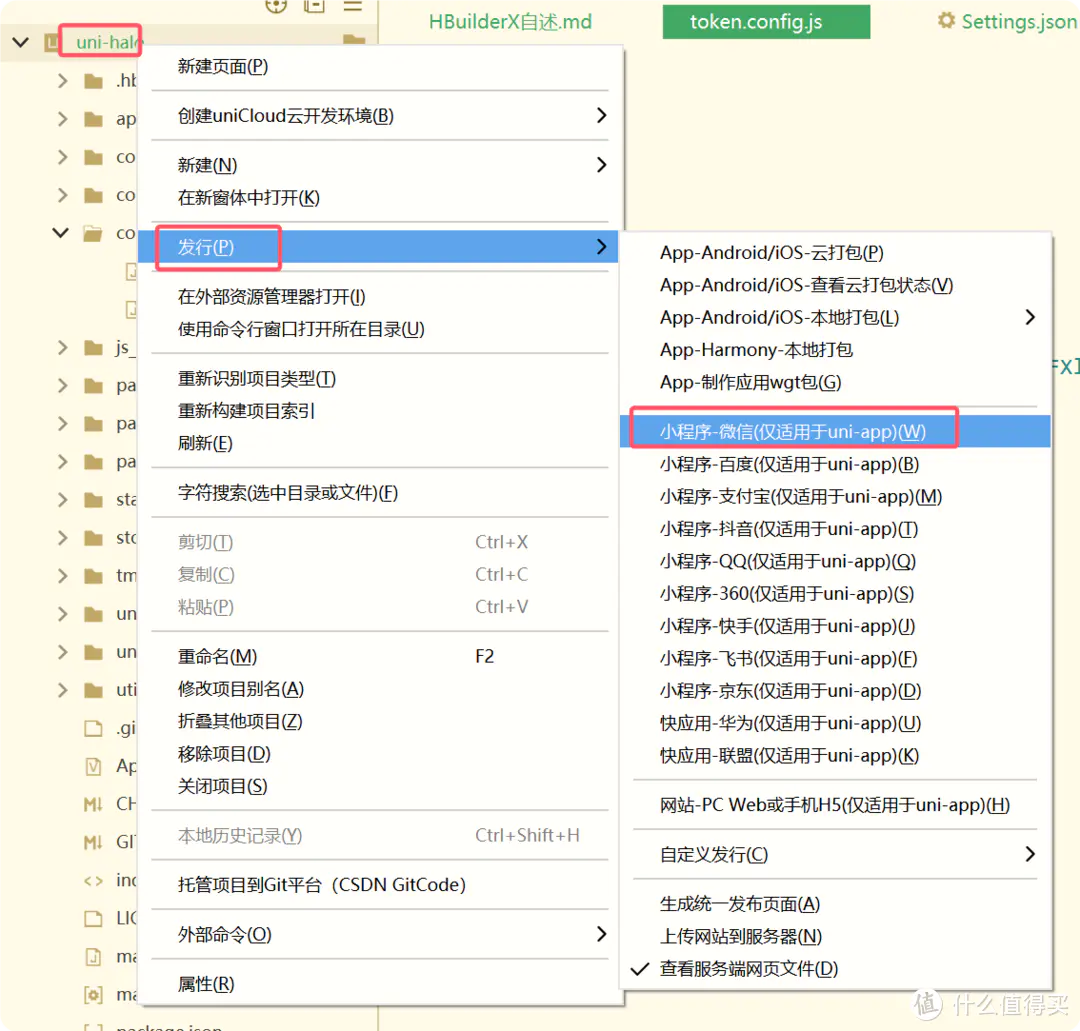The height and width of the screenshot is (1031, 1080).
Task: Collapse the uni-halo project tree chevron
Action: click(19, 42)
